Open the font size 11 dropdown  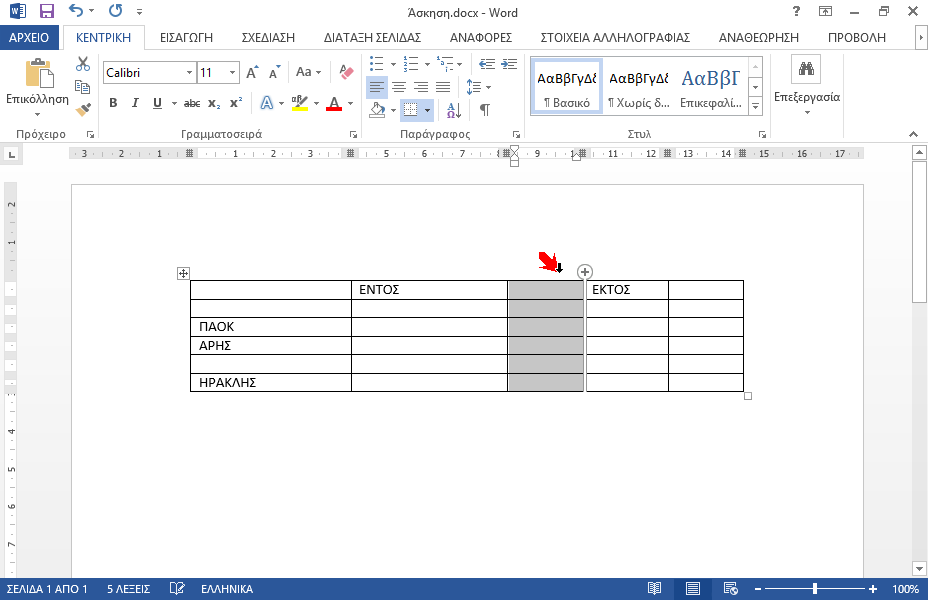click(233, 73)
